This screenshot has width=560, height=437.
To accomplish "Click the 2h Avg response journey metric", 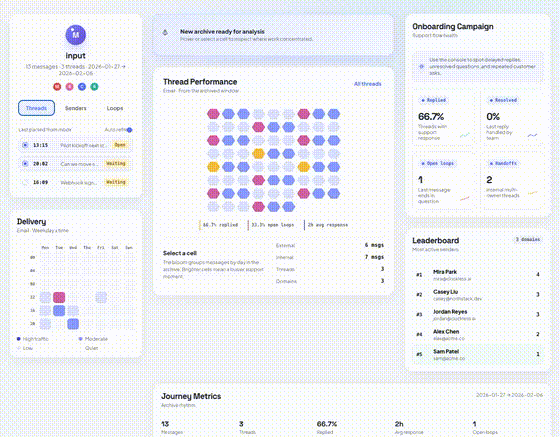I will [x=409, y=427].
